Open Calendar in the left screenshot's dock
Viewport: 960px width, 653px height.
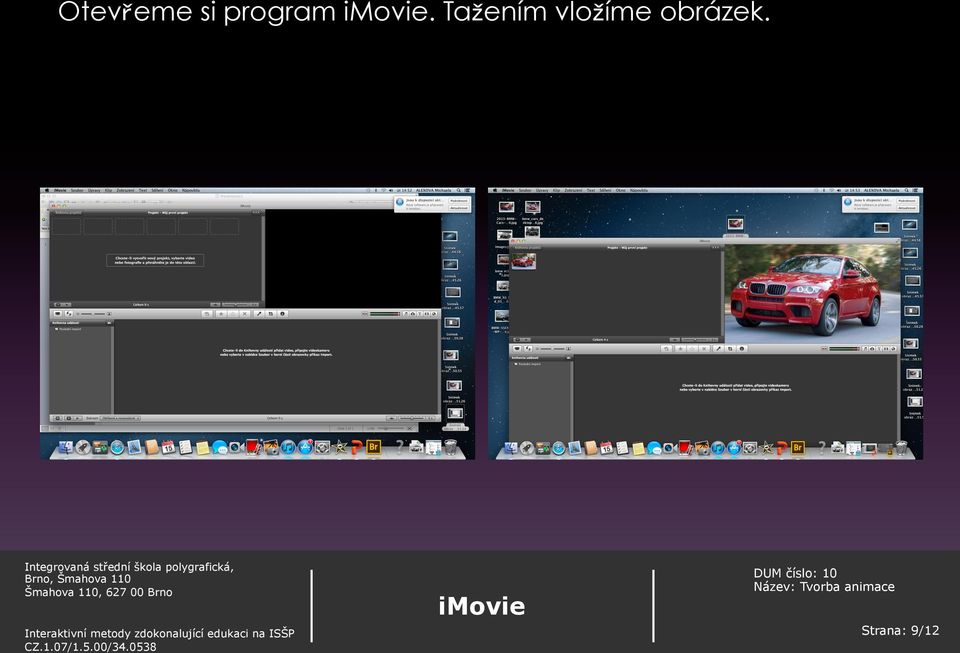coord(168,447)
